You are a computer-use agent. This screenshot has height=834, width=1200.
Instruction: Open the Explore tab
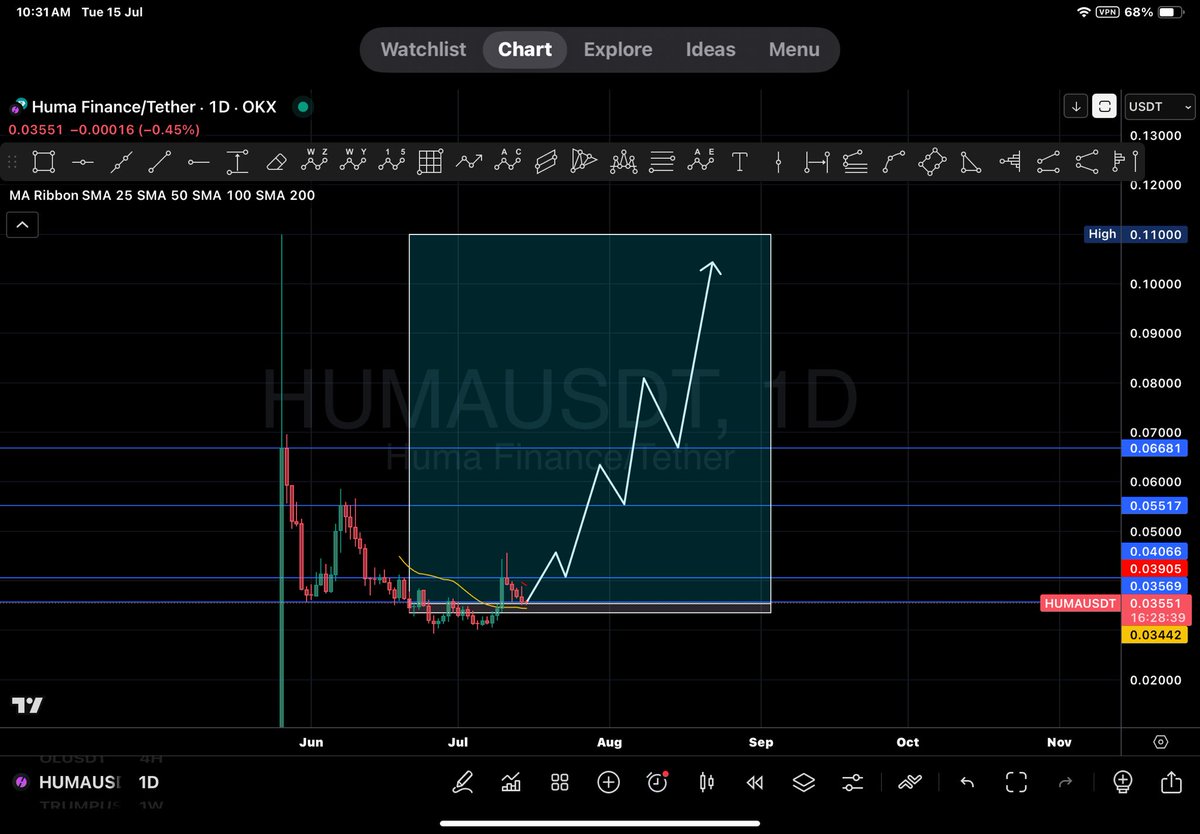[618, 49]
